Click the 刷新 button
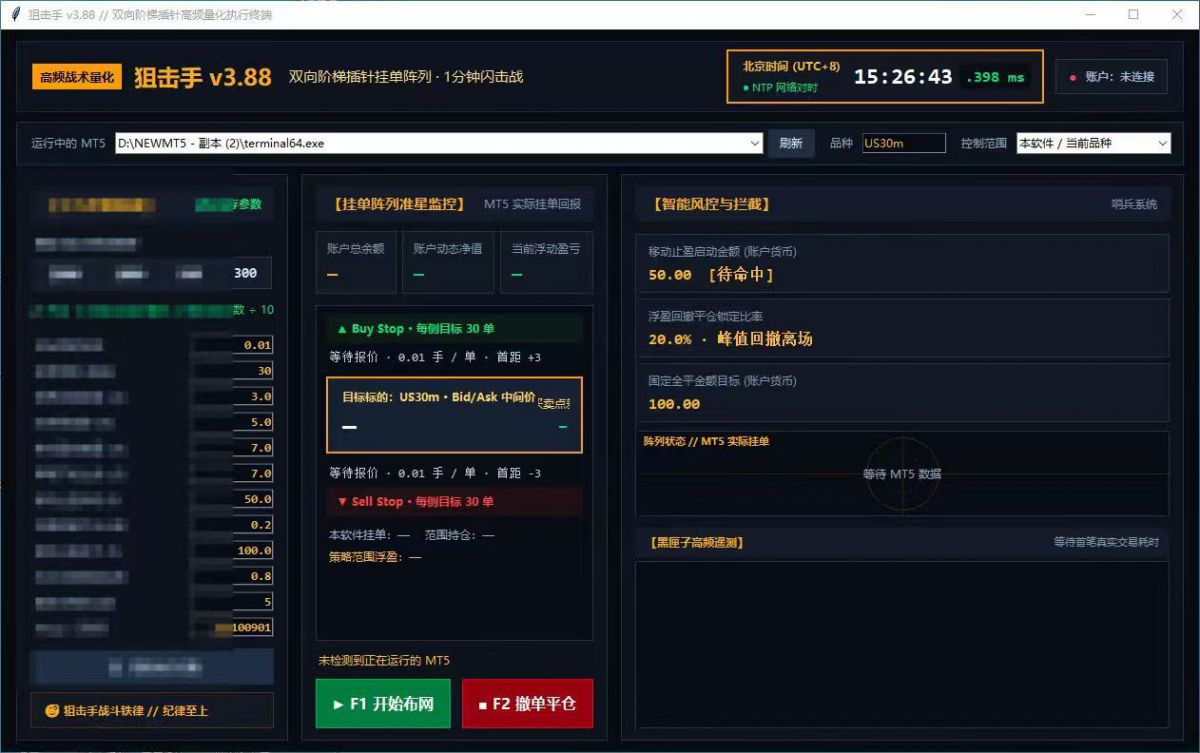This screenshot has height=753, width=1200. pyautogui.click(x=791, y=143)
